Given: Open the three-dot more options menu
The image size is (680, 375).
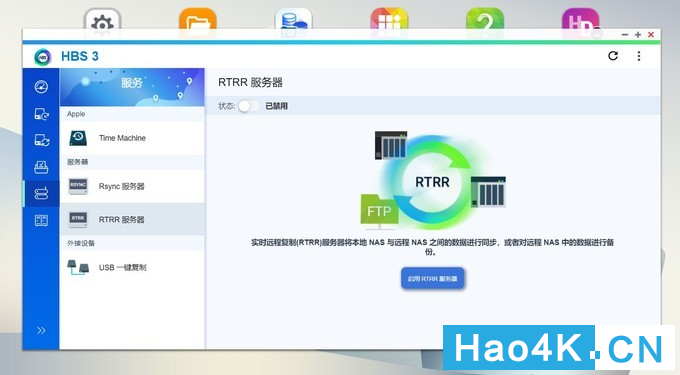Looking at the screenshot, I should pyautogui.click(x=639, y=56).
